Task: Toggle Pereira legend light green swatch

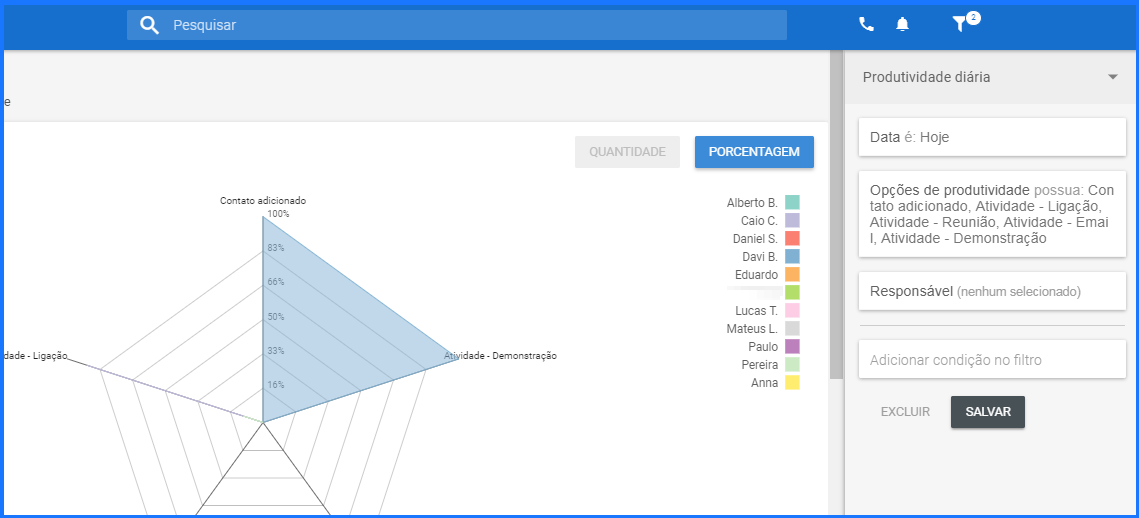Action: coord(793,365)
